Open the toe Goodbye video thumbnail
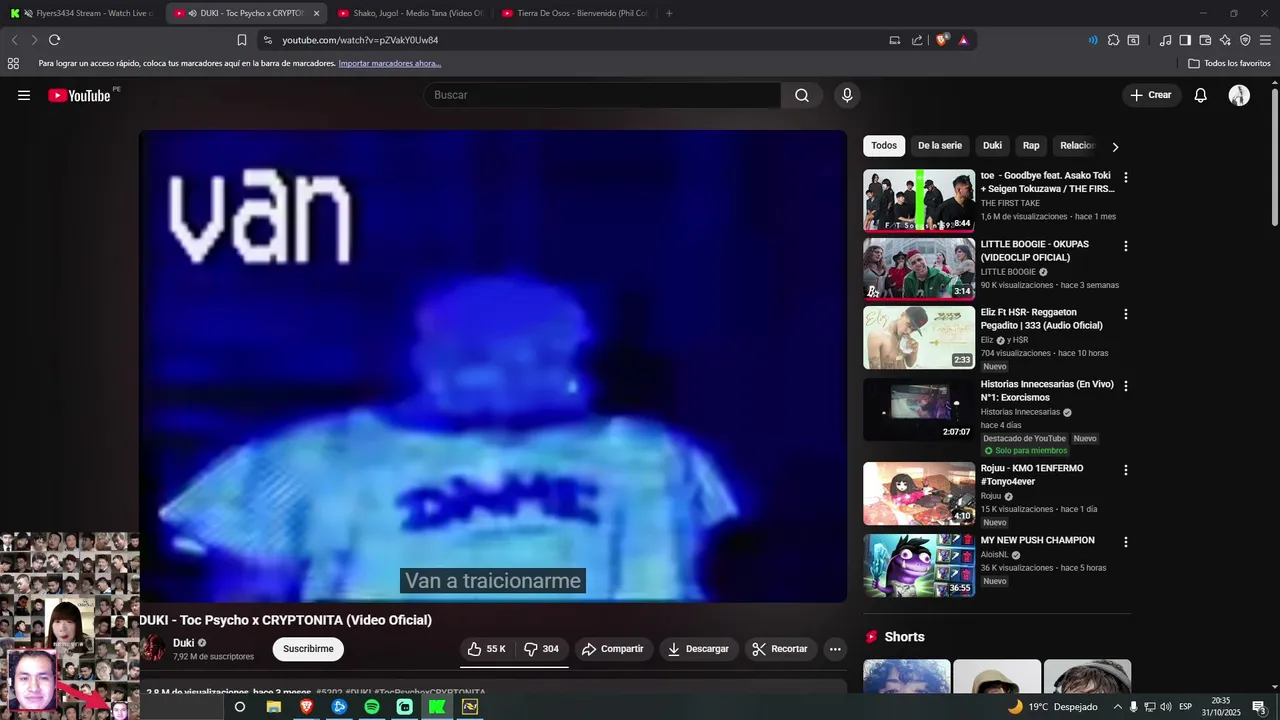 (x=919, y=201)
